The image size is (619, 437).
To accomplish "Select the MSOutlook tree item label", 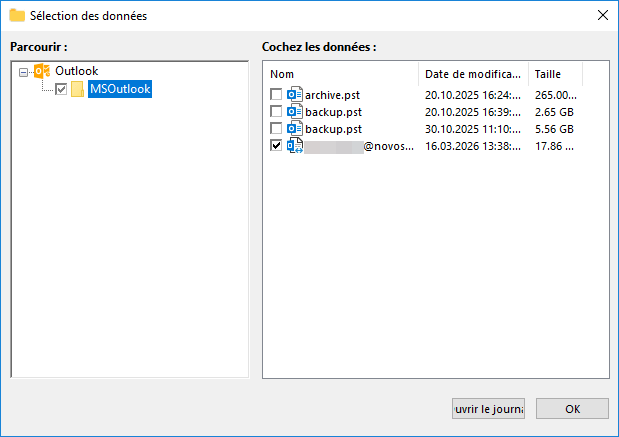I will 120,90.
